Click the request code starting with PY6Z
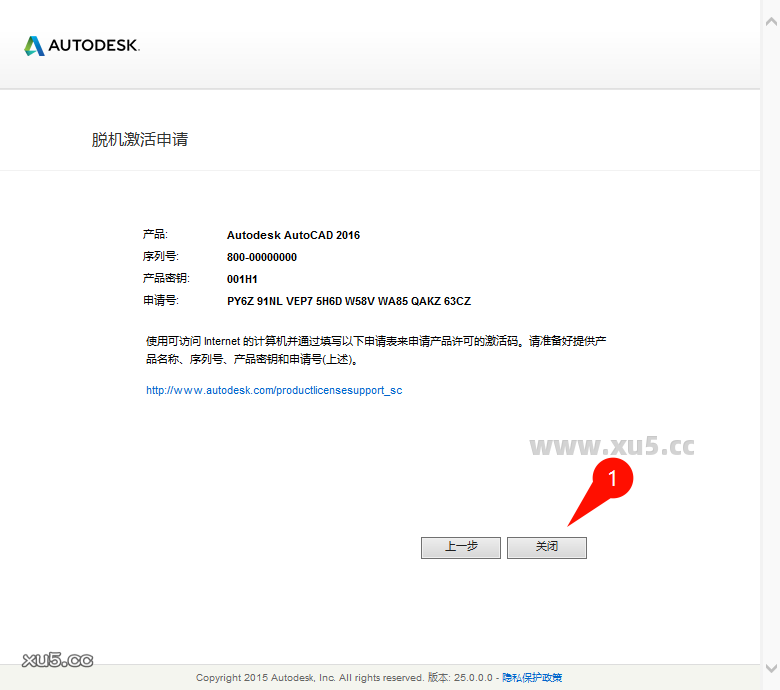Image resolution: width=780 pixels, height=690 pixels. (x=348, y=300)
